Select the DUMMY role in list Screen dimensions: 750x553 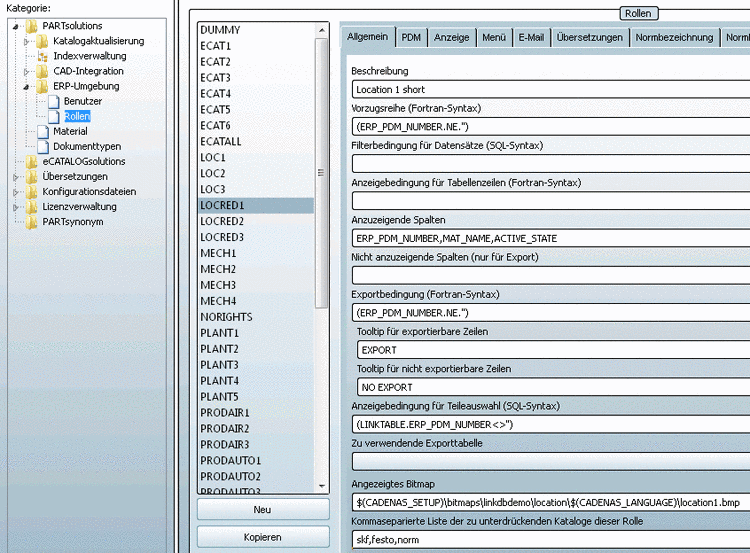click(256, 30)
